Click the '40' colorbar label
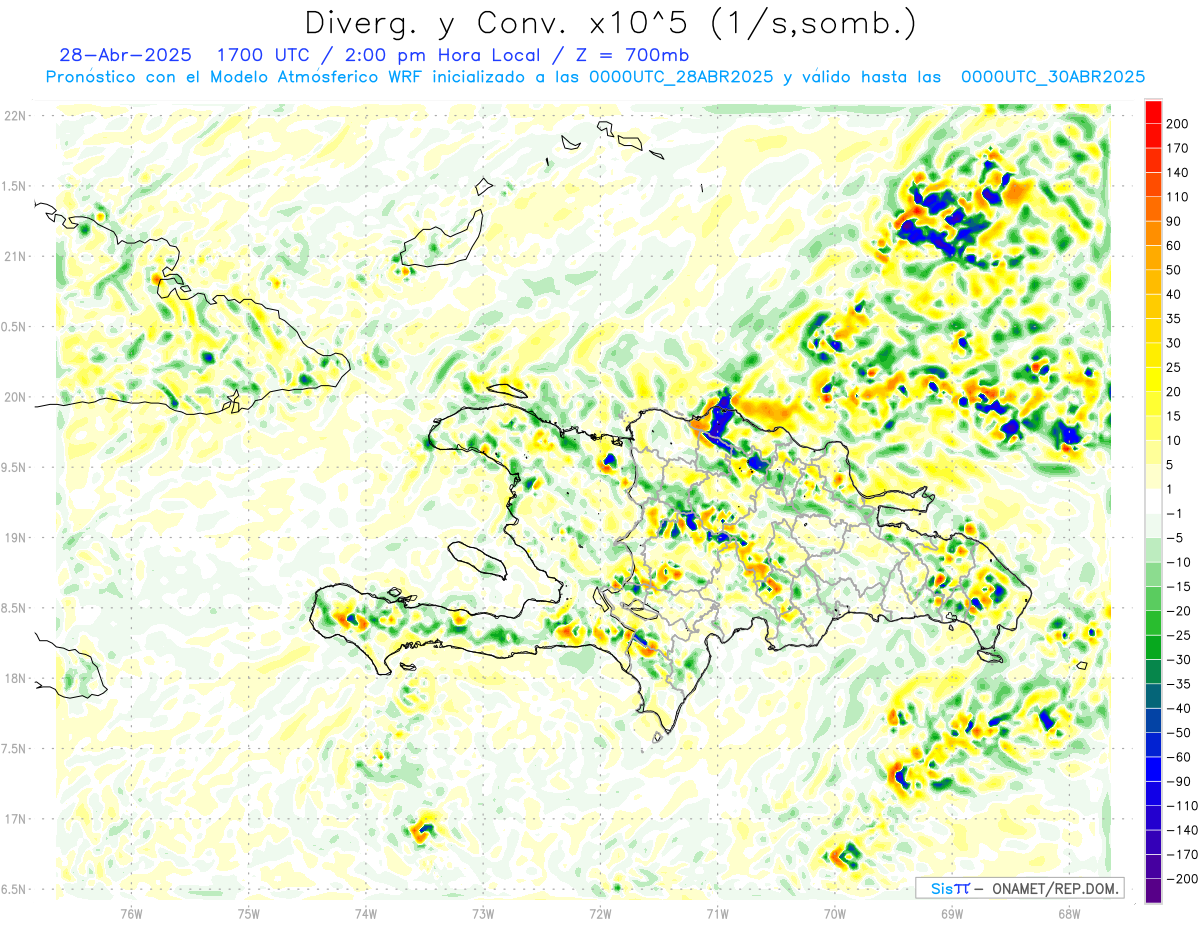Viewport: 1200px width, 927px height. (1174, 294)
